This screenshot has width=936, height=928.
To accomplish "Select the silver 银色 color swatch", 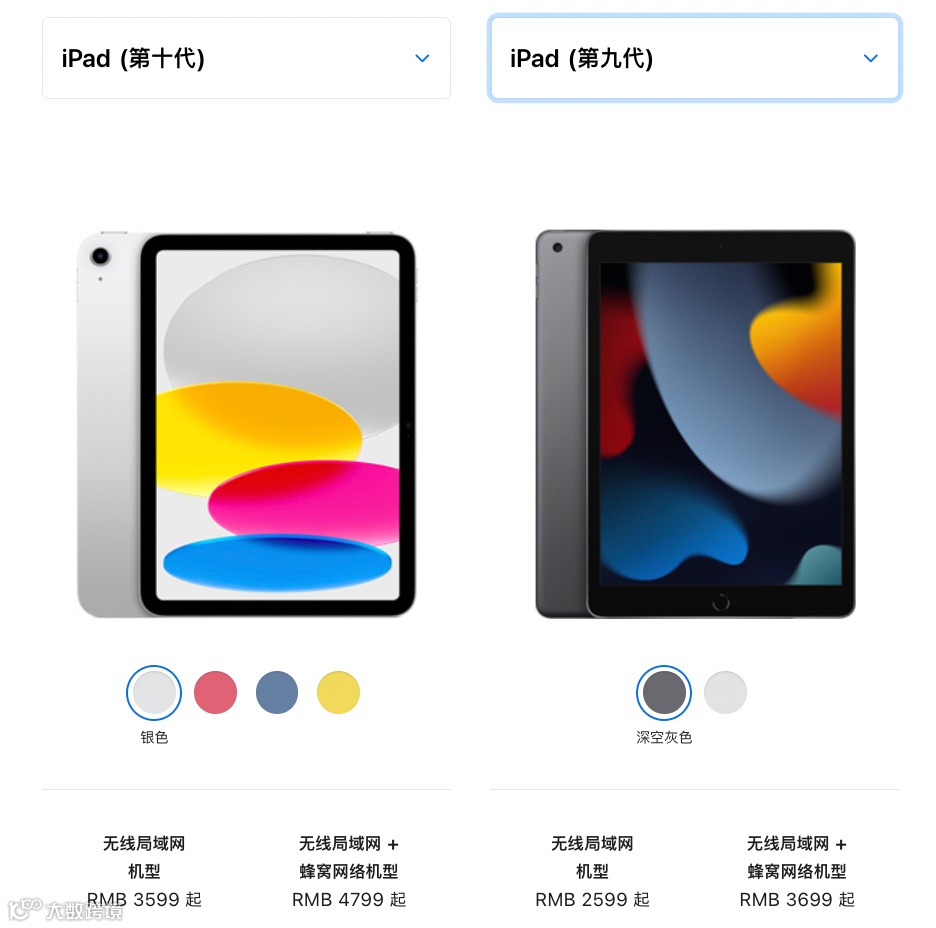I will pos(154,692).
